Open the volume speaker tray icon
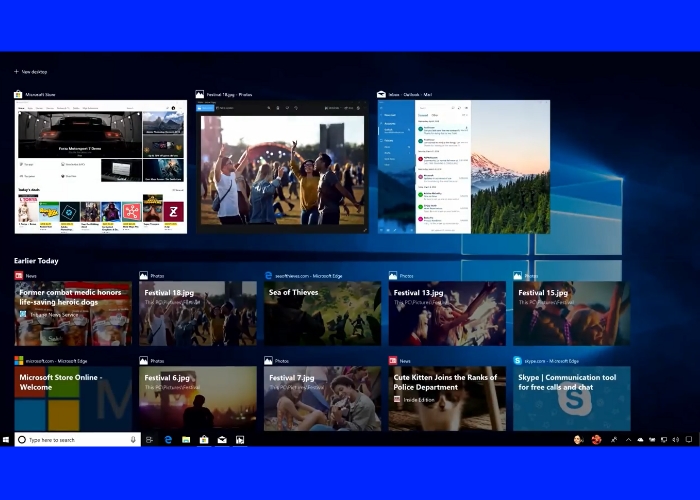The image size is (700, 500). pos(675,440)
